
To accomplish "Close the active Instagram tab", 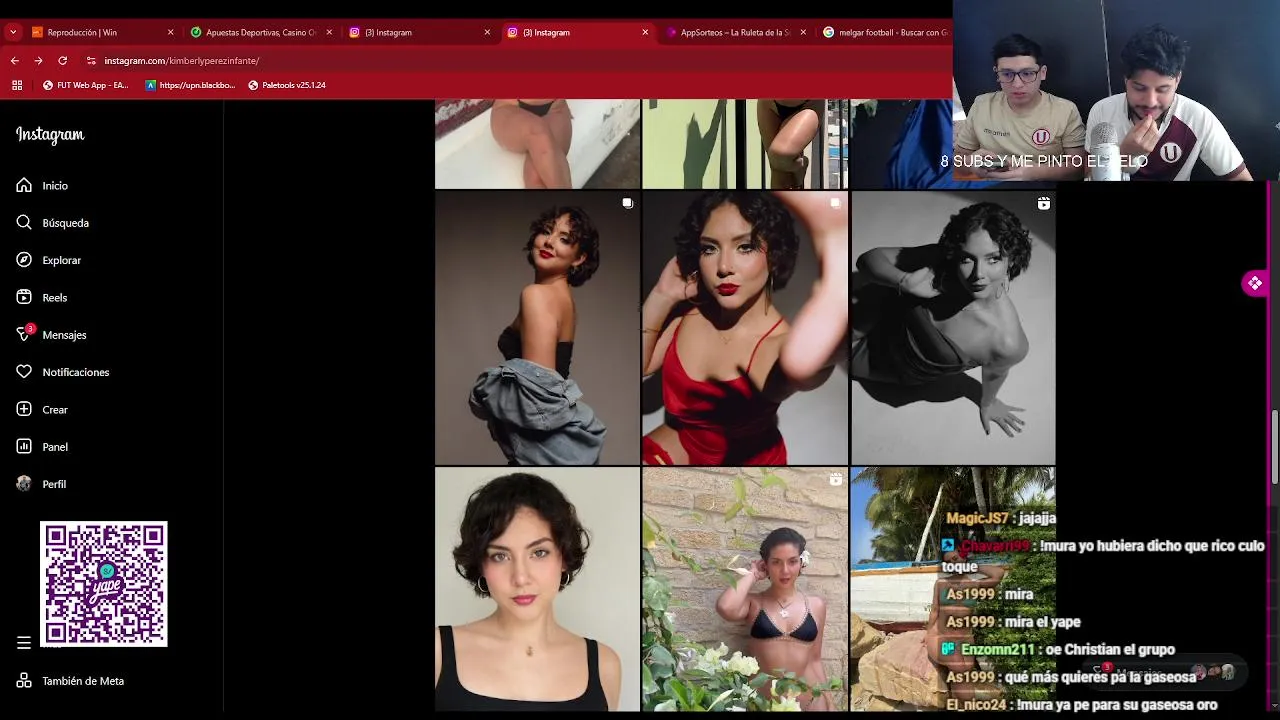I will (645, 32).
